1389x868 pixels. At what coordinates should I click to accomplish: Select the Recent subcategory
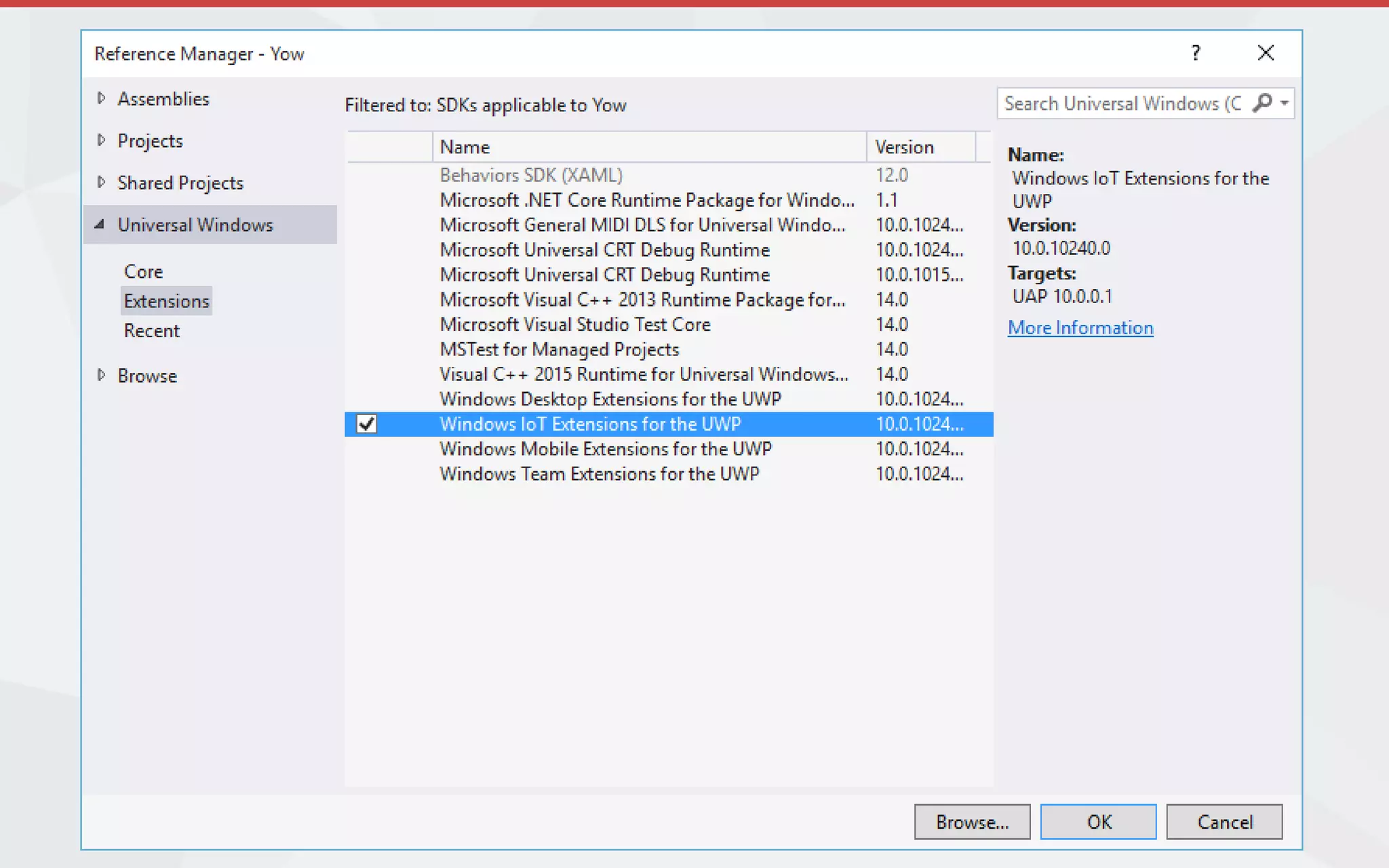pyautogui.click(x=151, y=331)
